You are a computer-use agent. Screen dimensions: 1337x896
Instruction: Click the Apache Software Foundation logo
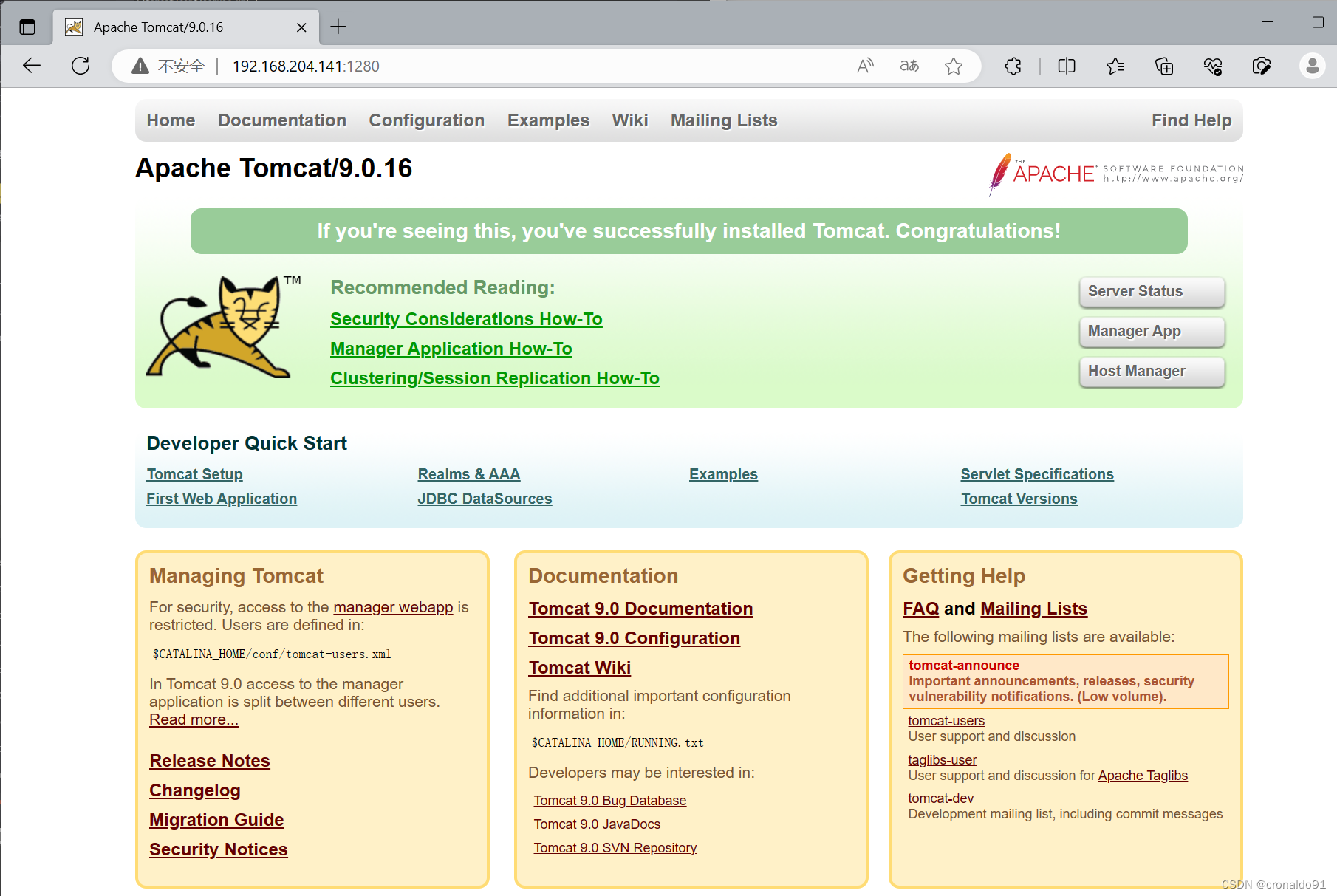coord(1115,174)
